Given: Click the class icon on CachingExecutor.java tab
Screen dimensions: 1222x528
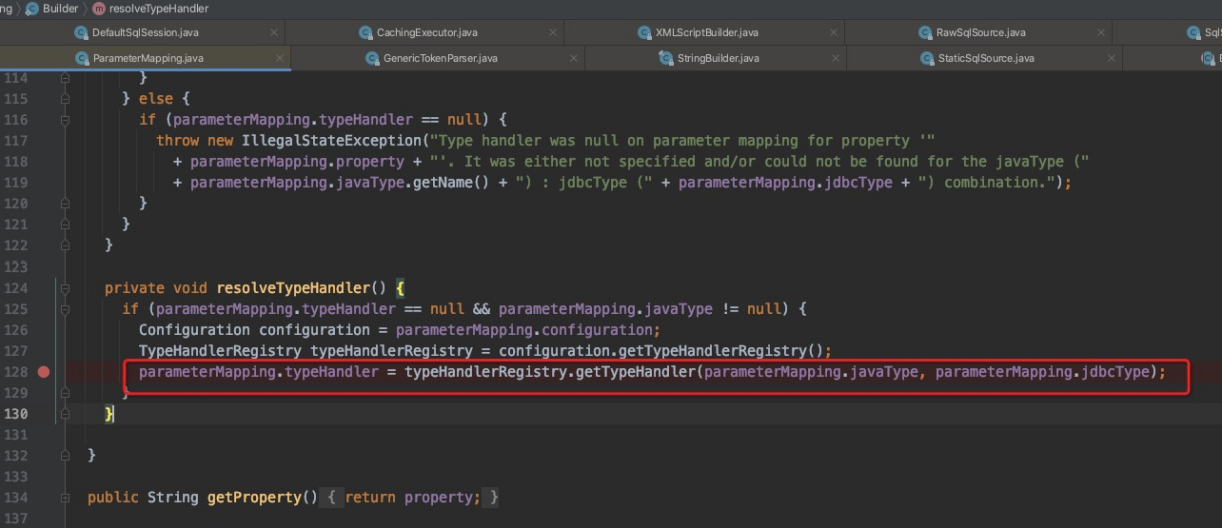Looking at the screenshot, I should click(x=366, y=33).
